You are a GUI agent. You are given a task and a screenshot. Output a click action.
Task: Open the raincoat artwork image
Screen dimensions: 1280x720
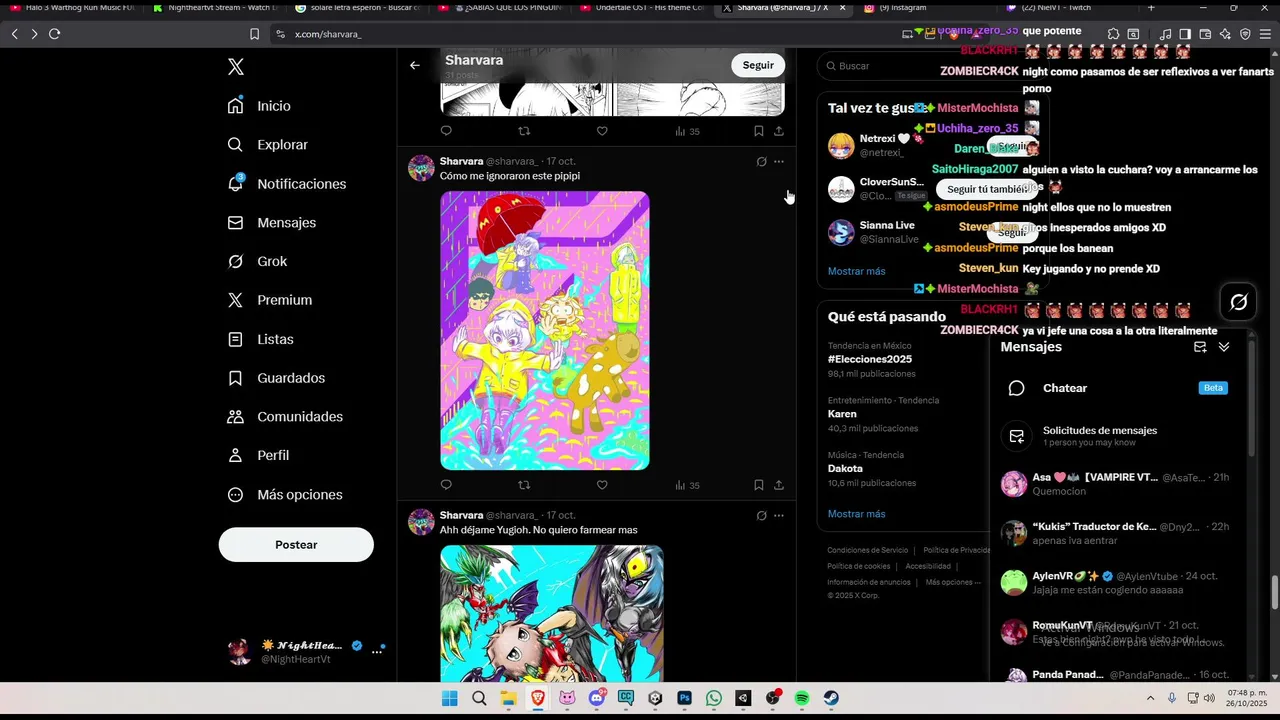coord(545,331)
